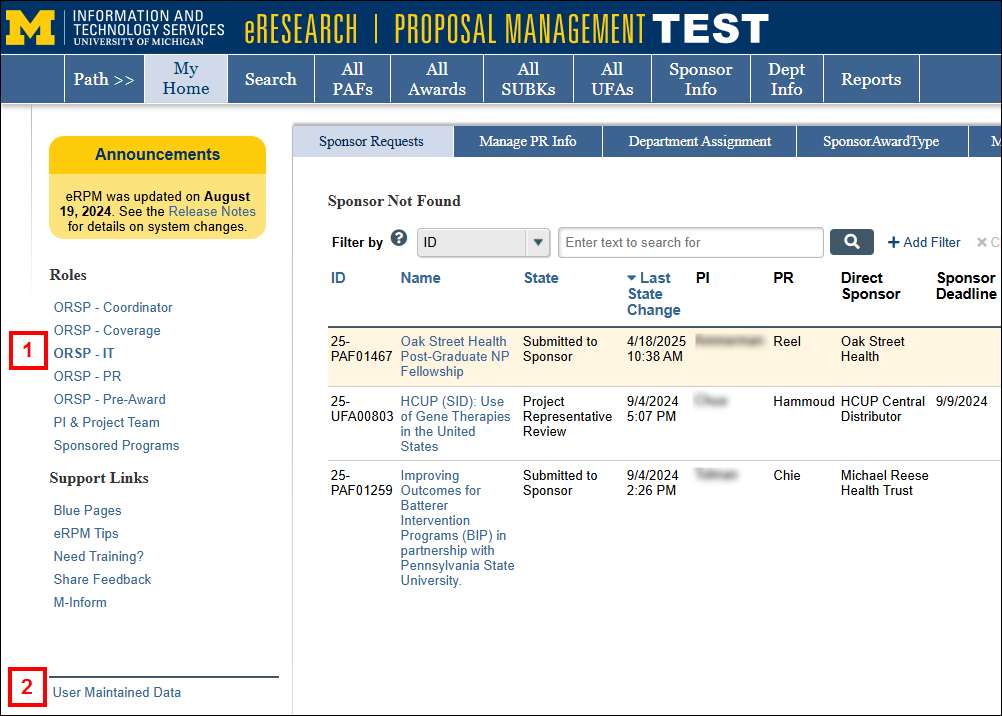
Task: Open the Release Notes link
Action: point(212,212)
